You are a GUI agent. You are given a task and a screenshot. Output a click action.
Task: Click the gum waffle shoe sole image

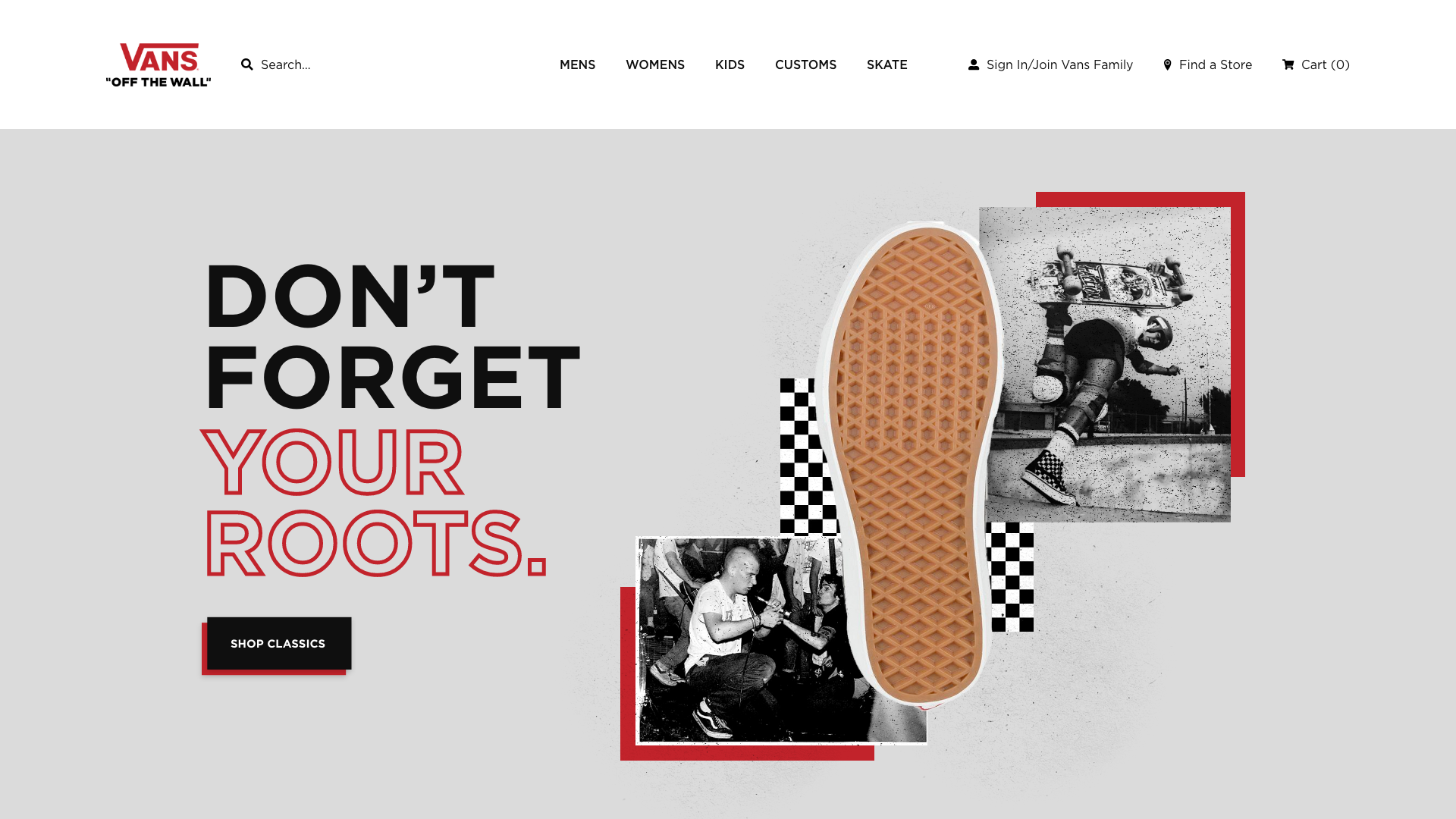pyautogui.click(x=910, y=463)
